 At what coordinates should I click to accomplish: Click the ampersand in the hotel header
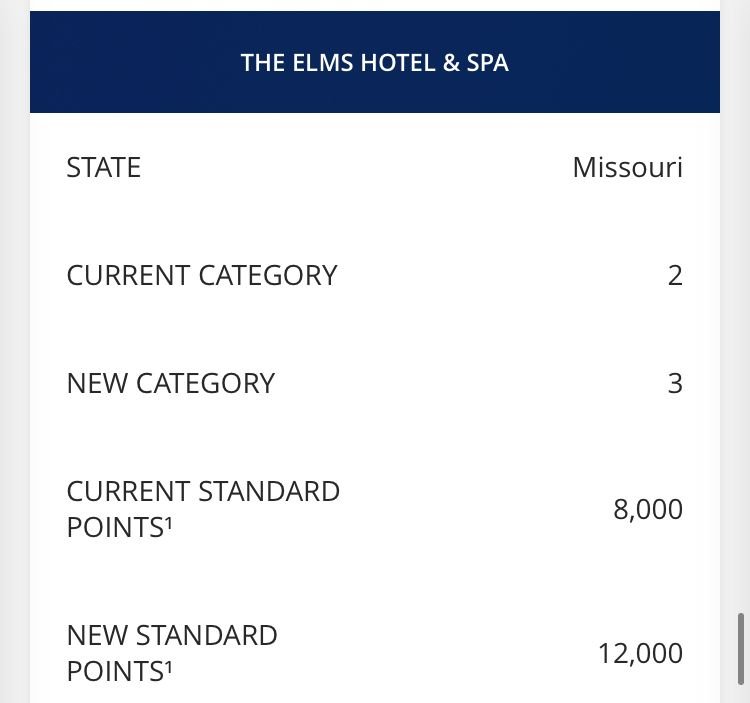[x=452, y=63]
